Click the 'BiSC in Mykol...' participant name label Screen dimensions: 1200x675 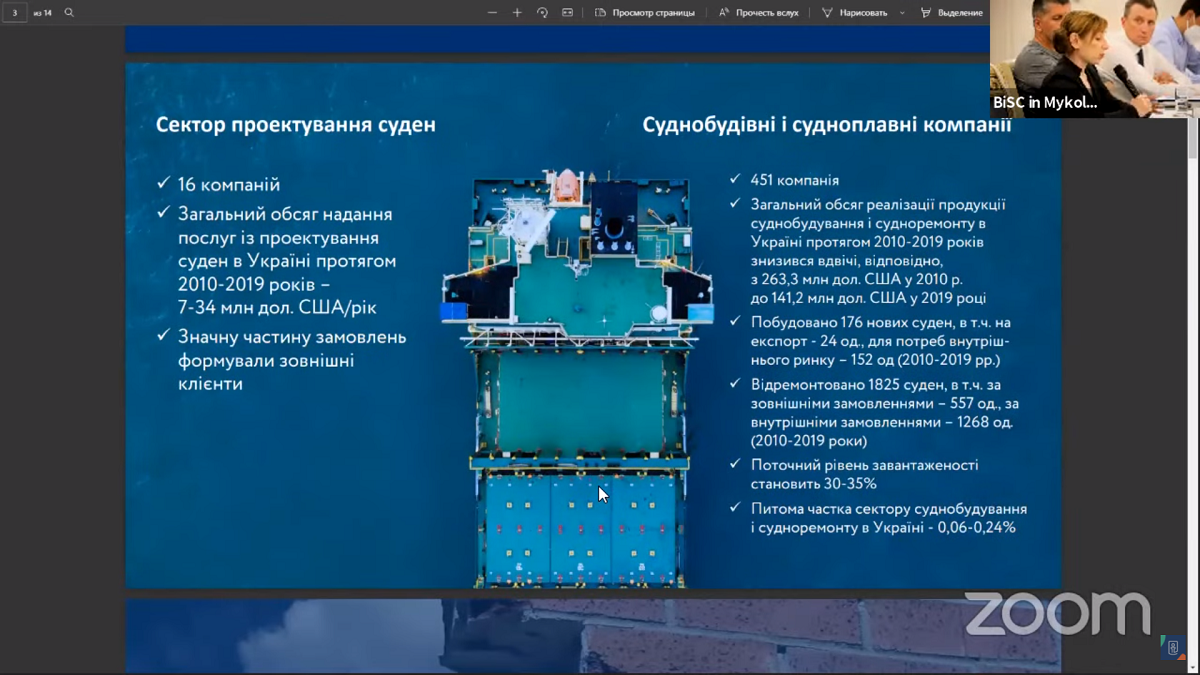pyautogui.click(x=1045, y=103)
